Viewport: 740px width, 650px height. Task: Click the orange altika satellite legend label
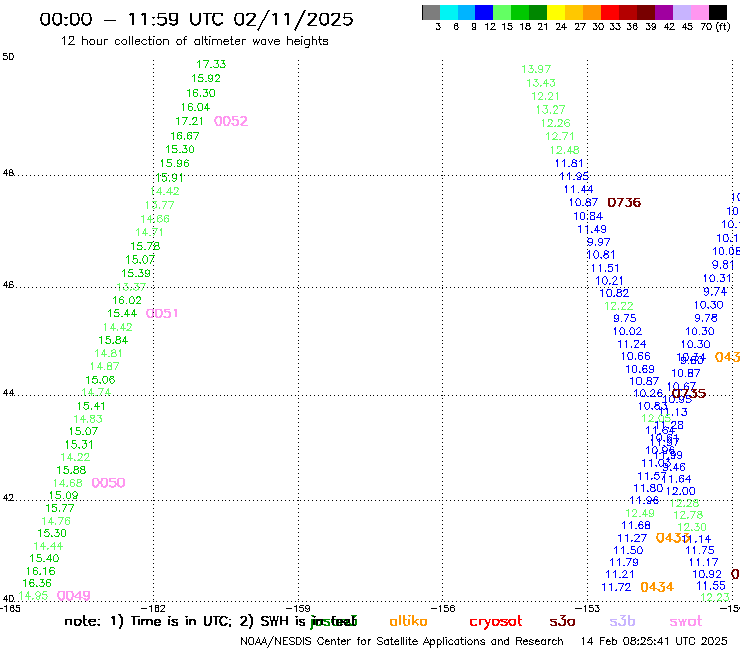408,621
